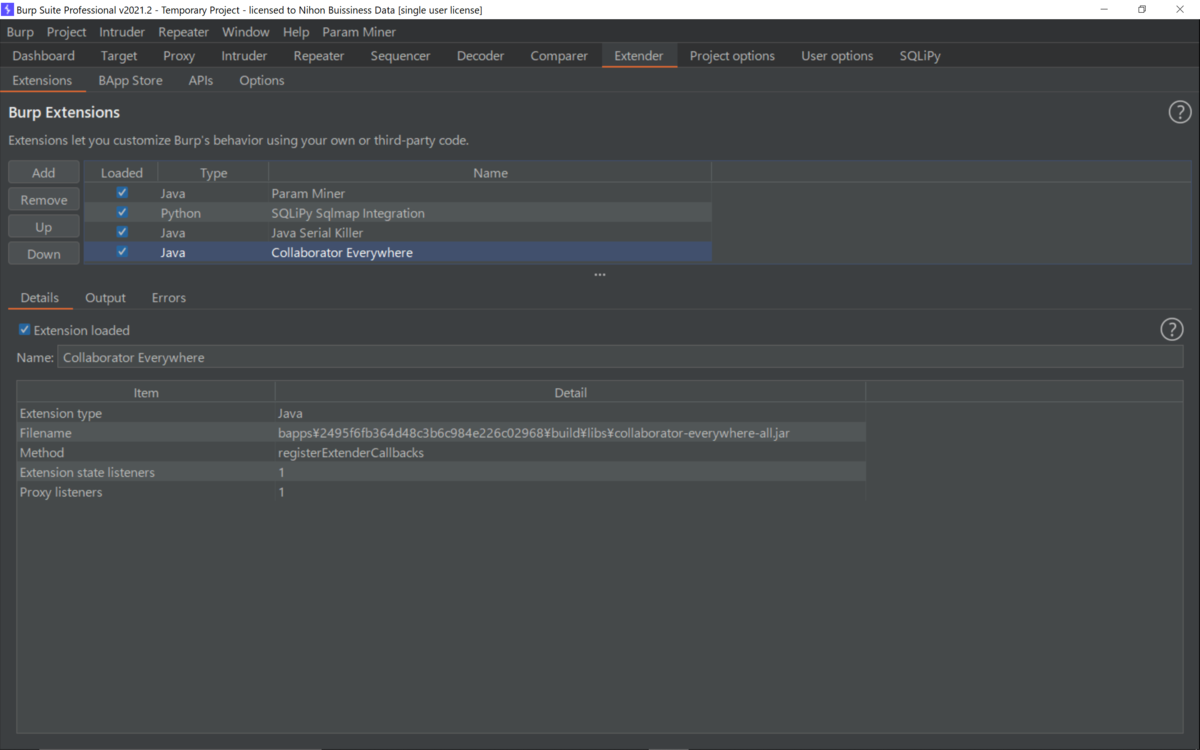Sort by the Name column header

[x=490, y=173]
